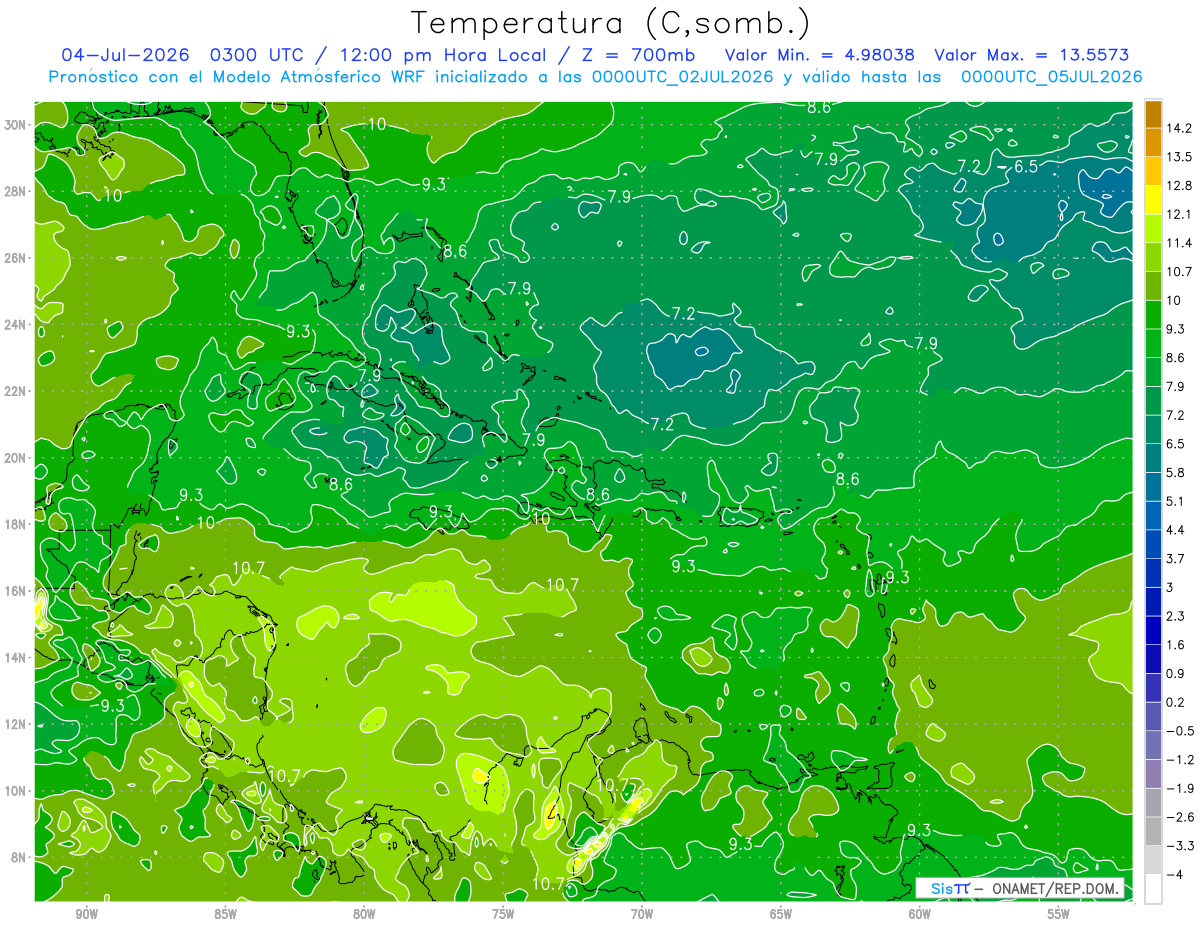
Task: Click the "30N" latitude axis label
Action: point(14,125)
